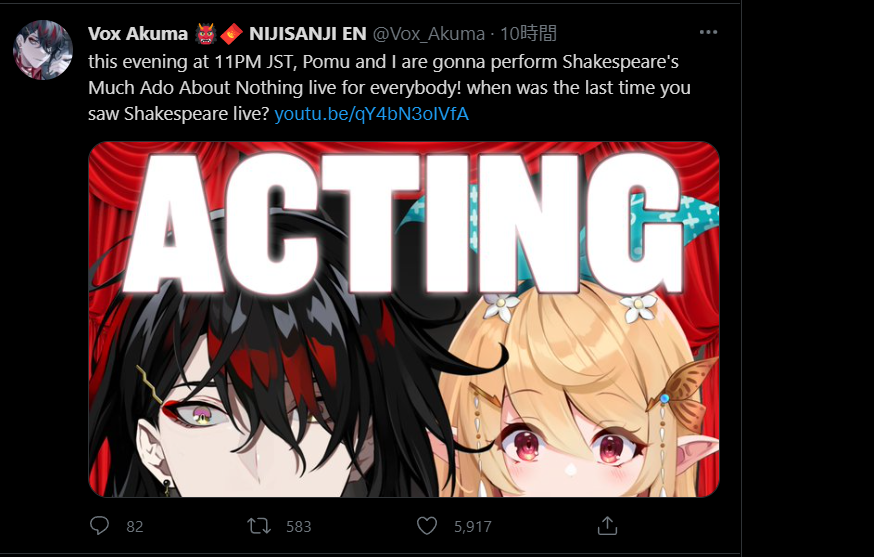Click the tweet text about Much Ado

tap(389, 88)
